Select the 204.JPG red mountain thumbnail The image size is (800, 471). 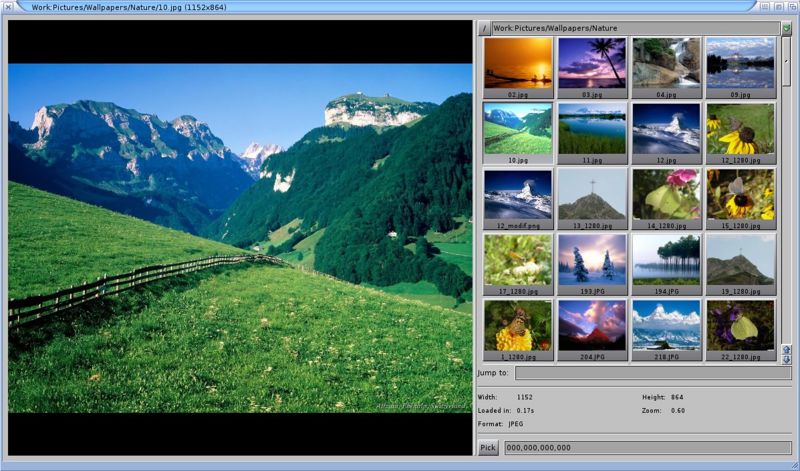coord(592,325)
